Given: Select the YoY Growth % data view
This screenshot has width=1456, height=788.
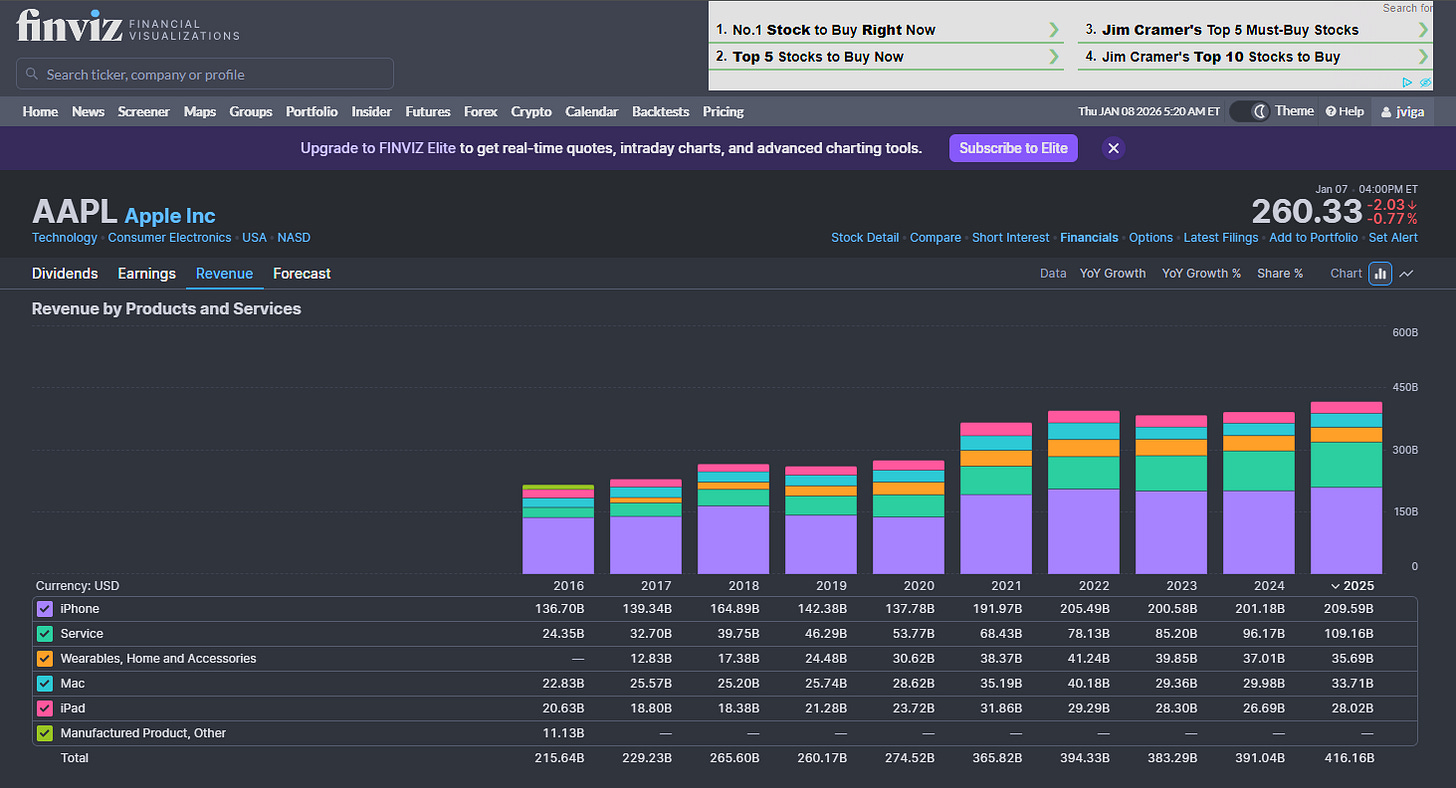Looking at the screenshot, I should click(x=1201, y=273).
